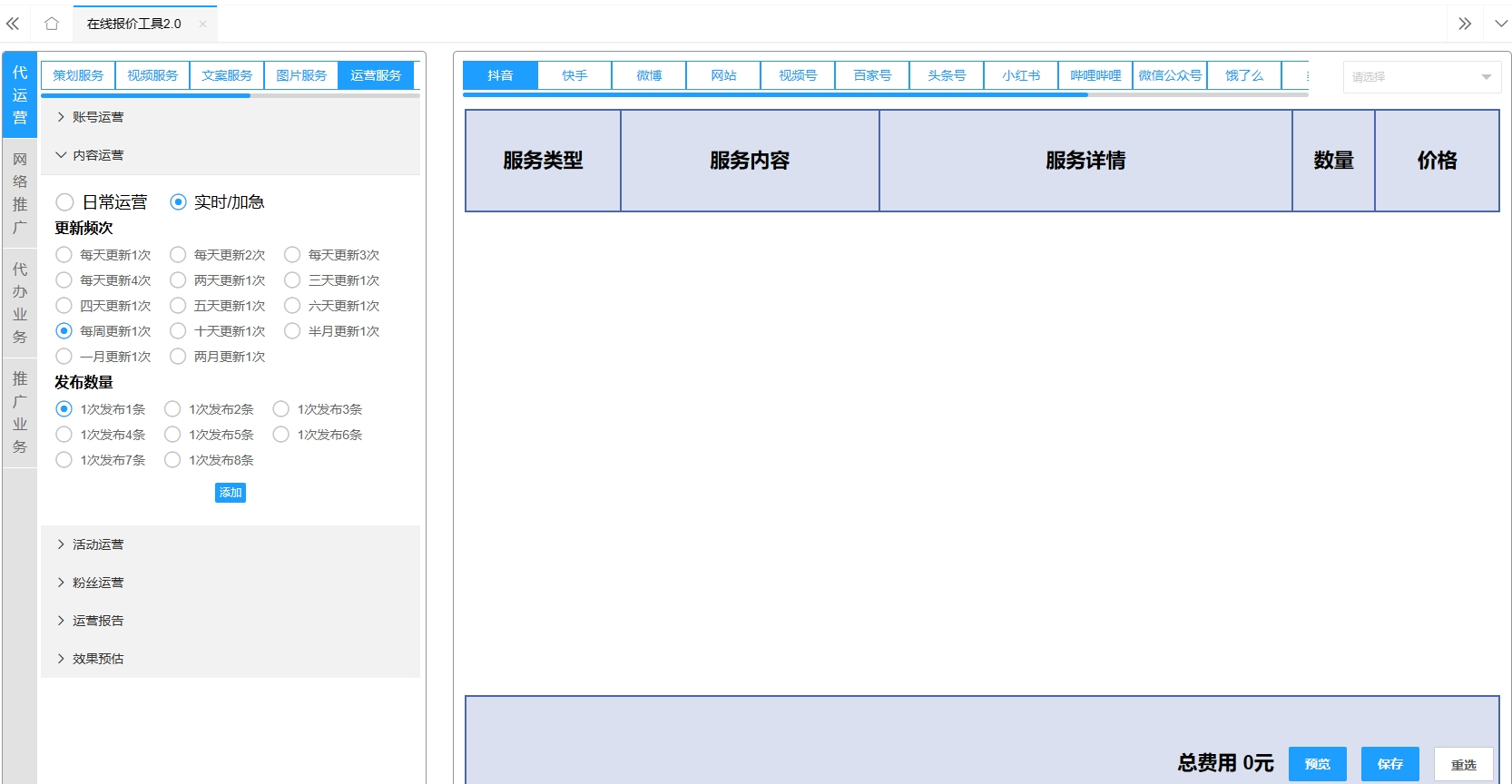Close the 在线报价工具2.0 tab
The width and height of the screenshot is (1512, 784).
[202, 24]
